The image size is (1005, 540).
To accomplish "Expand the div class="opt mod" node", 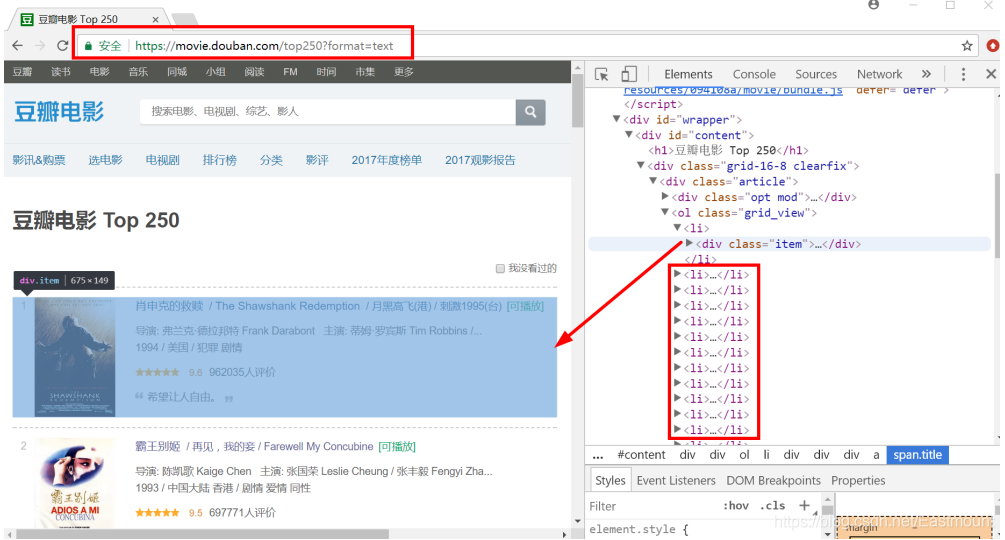I will click(665, 196).
